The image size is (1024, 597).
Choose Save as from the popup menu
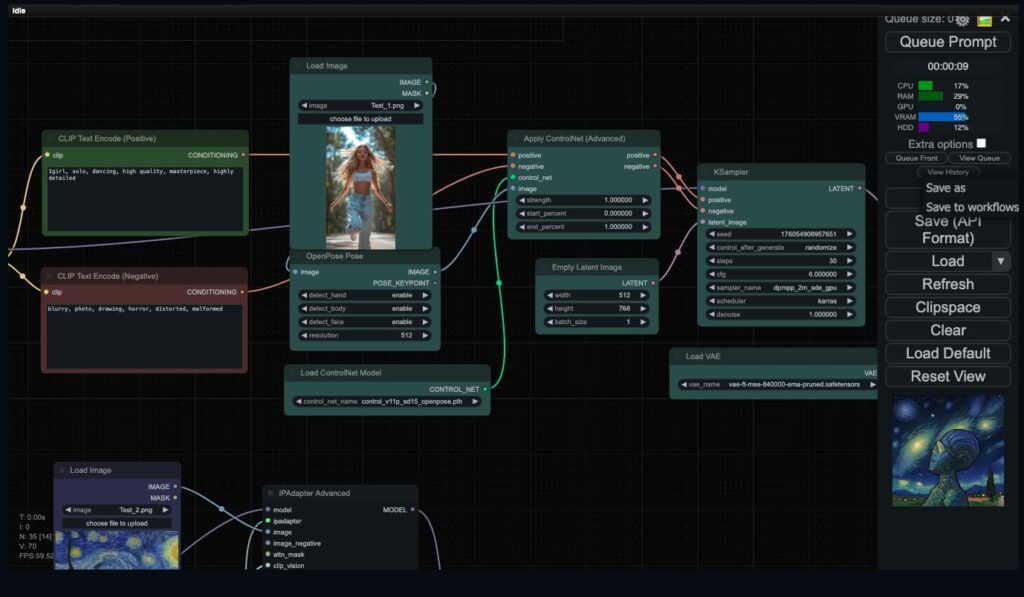pos(945,188)
